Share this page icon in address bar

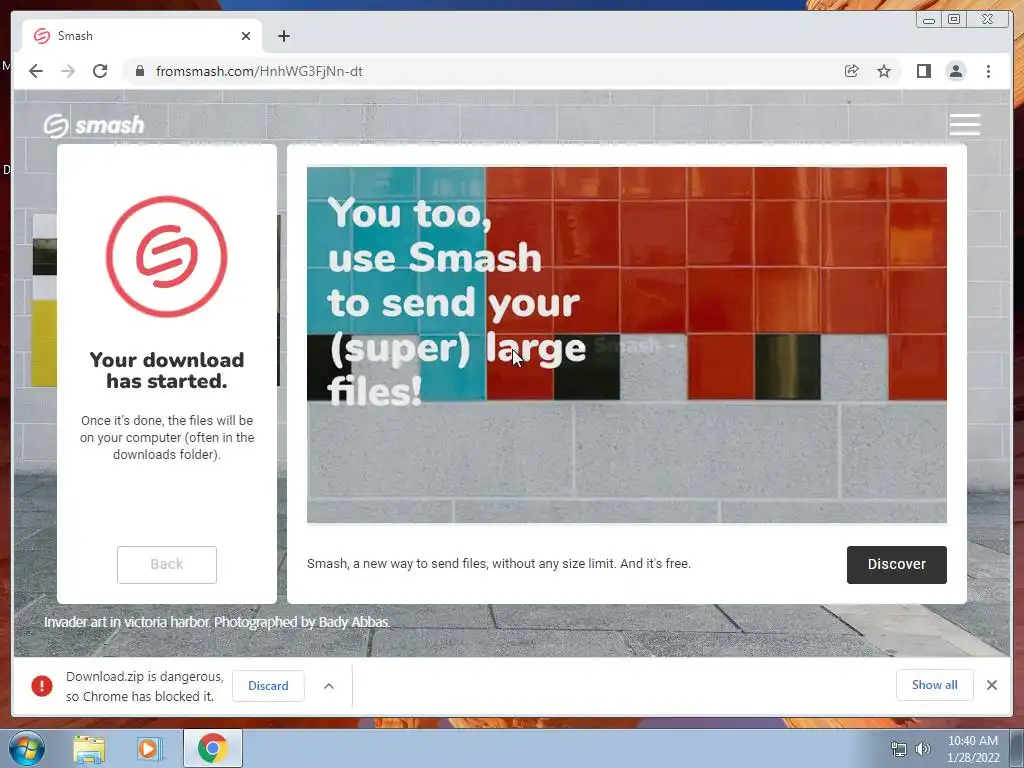(x=852, y=71)
